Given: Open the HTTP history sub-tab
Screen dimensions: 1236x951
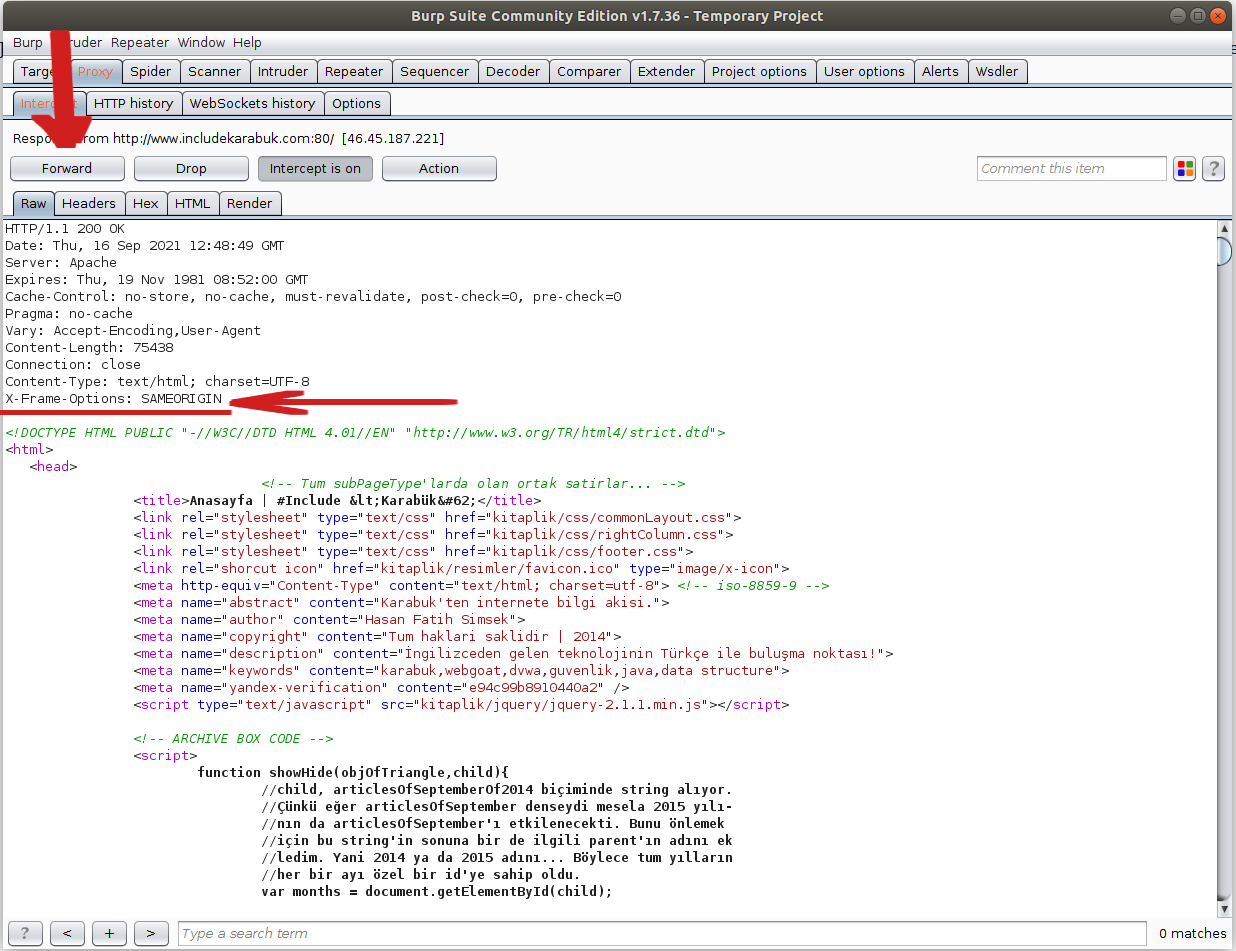Looking at the screenshot, I should pyautogui.click(x=133, y=103).
